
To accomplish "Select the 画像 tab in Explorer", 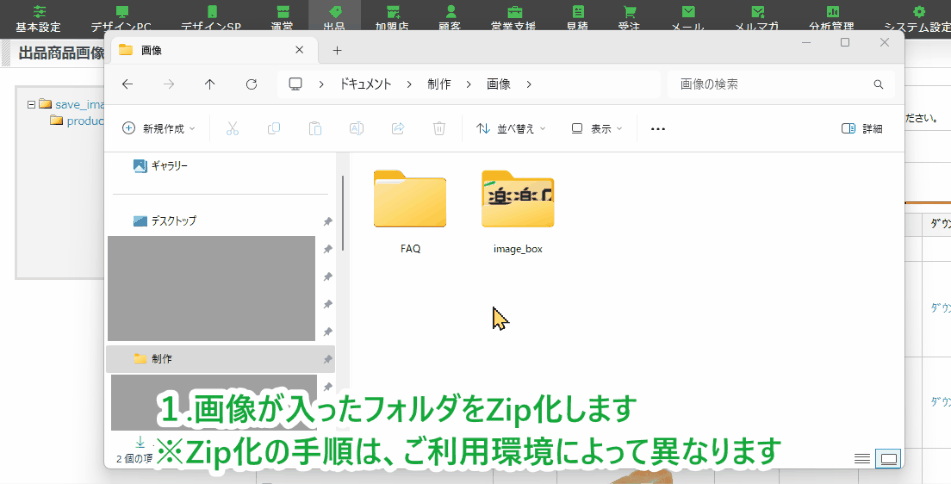I will click(213, 50).
